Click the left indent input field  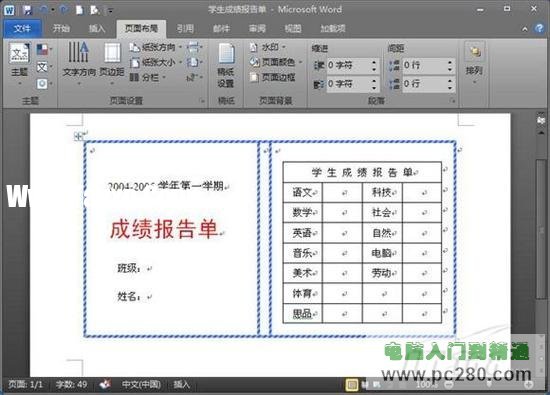tap(348, 65)
